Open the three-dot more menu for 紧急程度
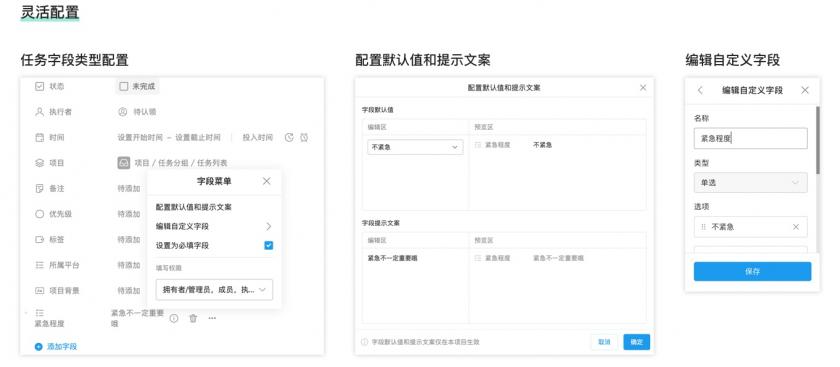Screen dimensions: 840x367 point(212,318)
